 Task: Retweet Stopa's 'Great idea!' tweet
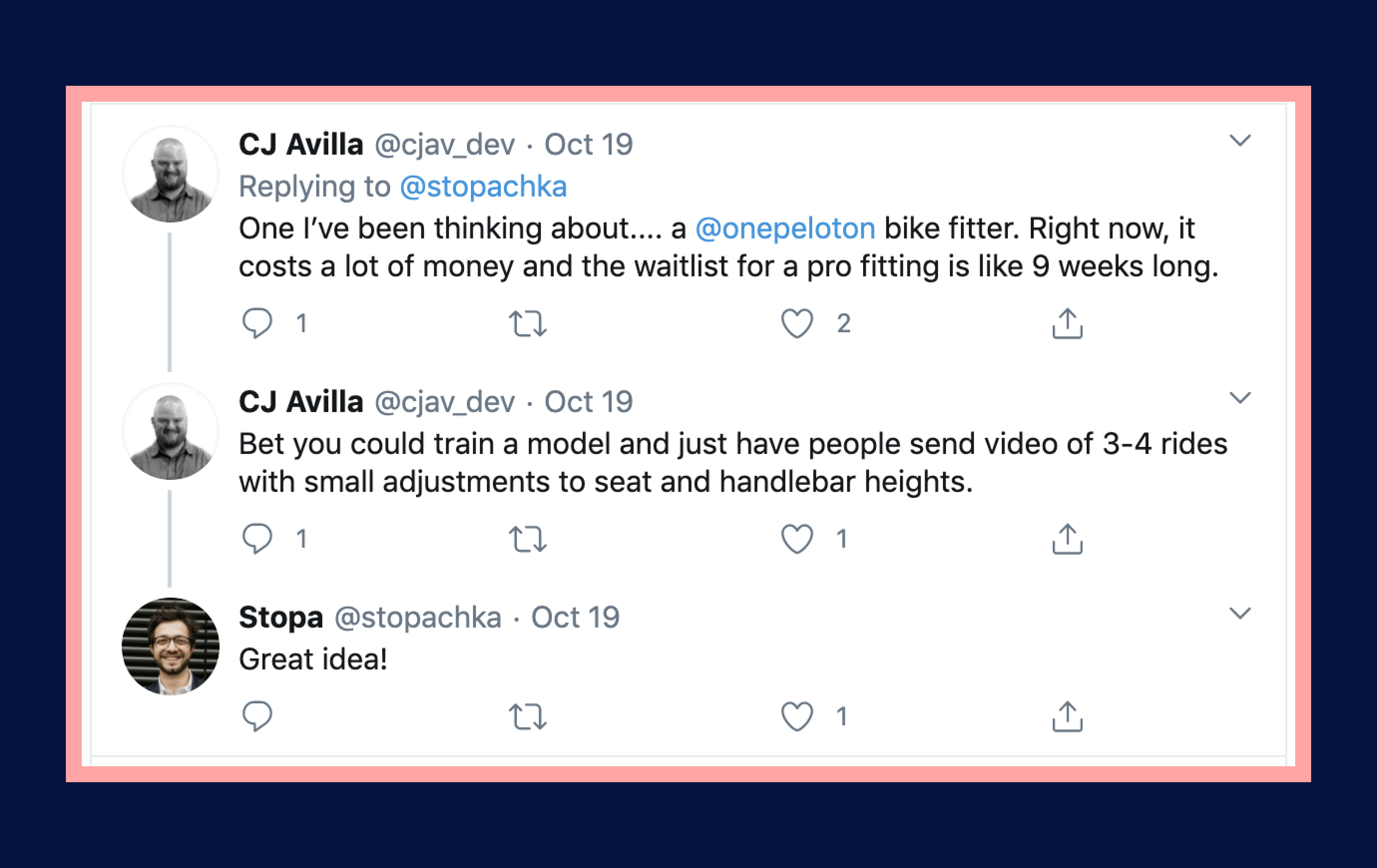(x=527, y=716)
